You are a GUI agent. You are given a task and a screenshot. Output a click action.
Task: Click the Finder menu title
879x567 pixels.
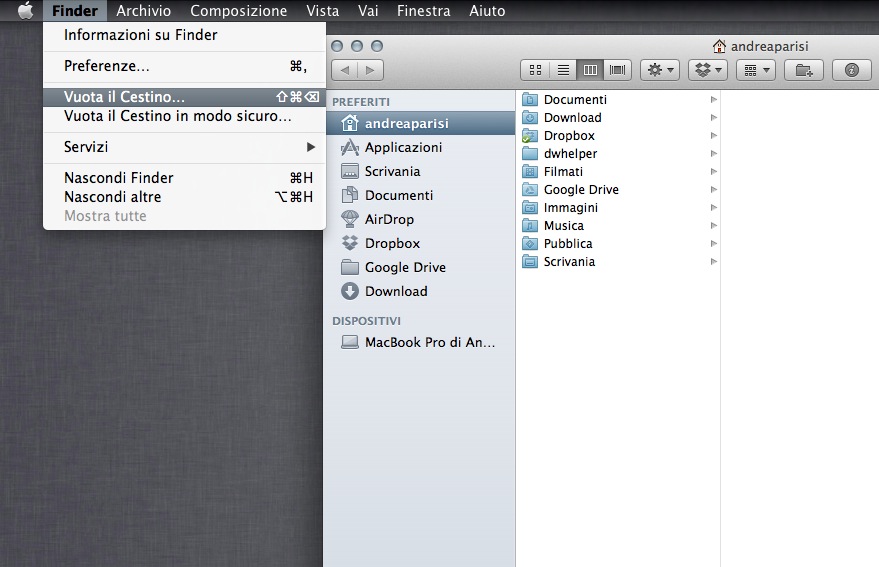pos(75,11)
